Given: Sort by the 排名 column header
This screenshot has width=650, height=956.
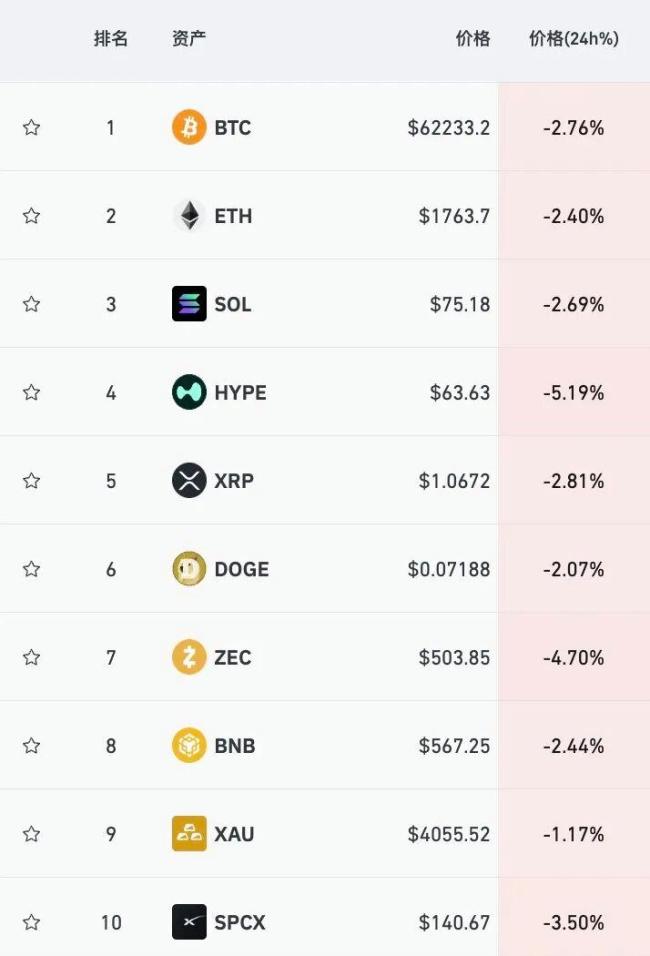Looking at the screenshot, I should click(111, 39).
